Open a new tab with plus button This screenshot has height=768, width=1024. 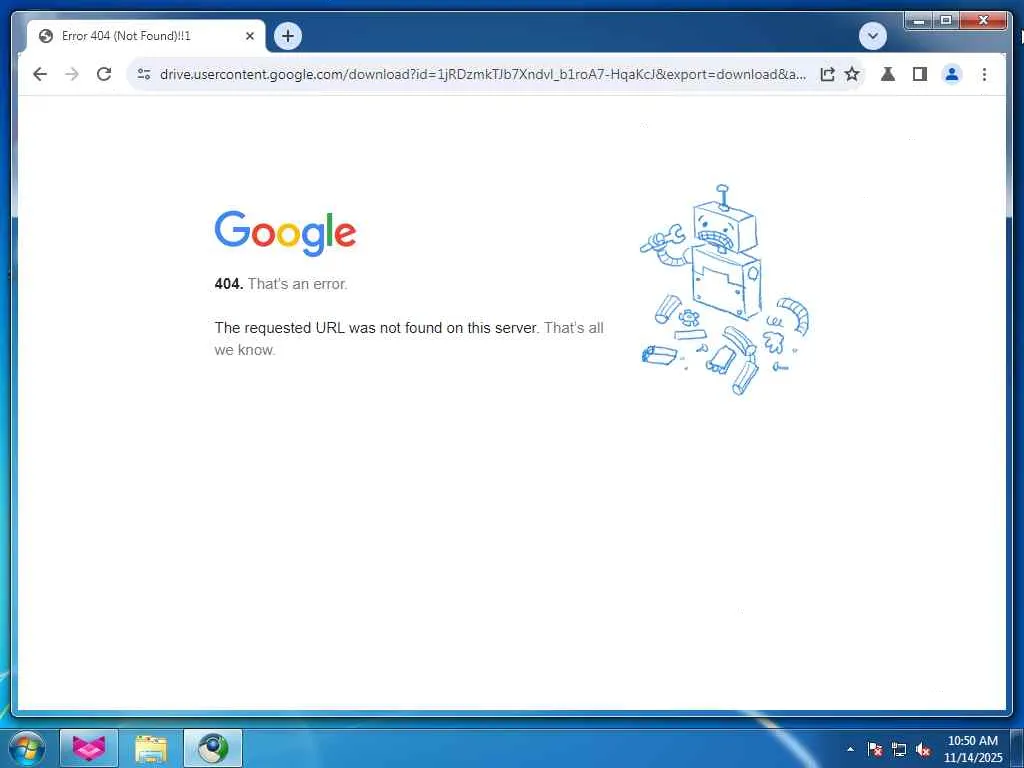point(288,36)
